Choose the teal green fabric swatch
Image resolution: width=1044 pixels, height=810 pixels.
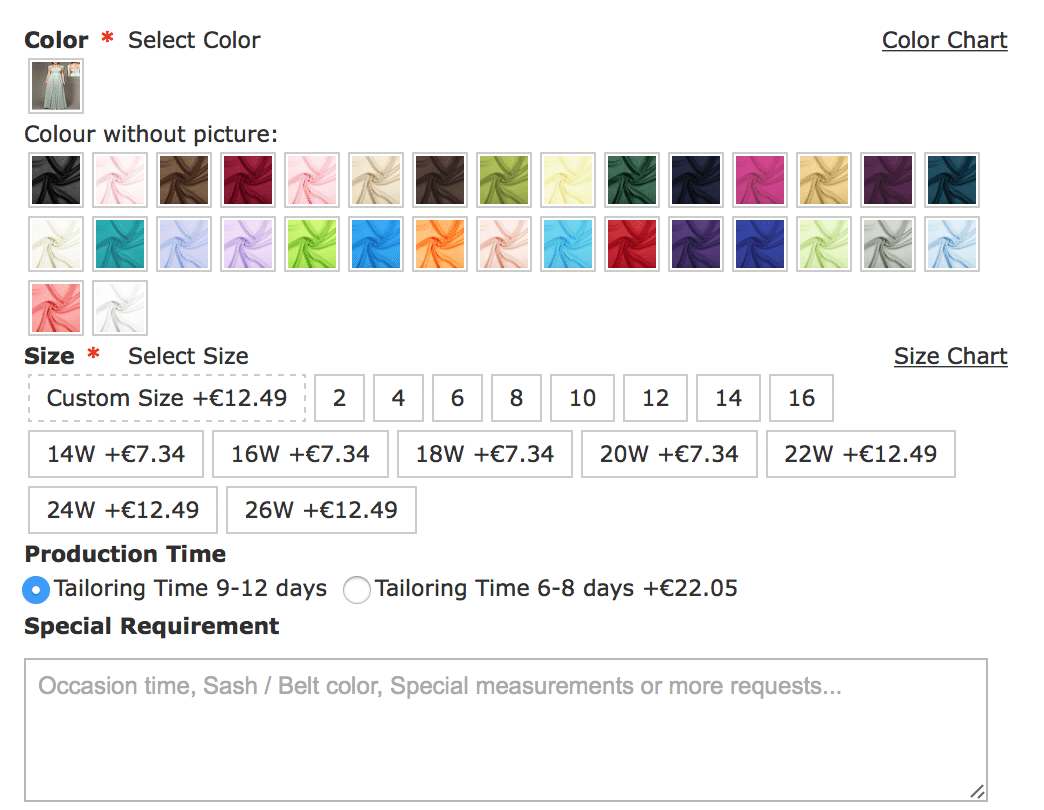click(120, 244)
